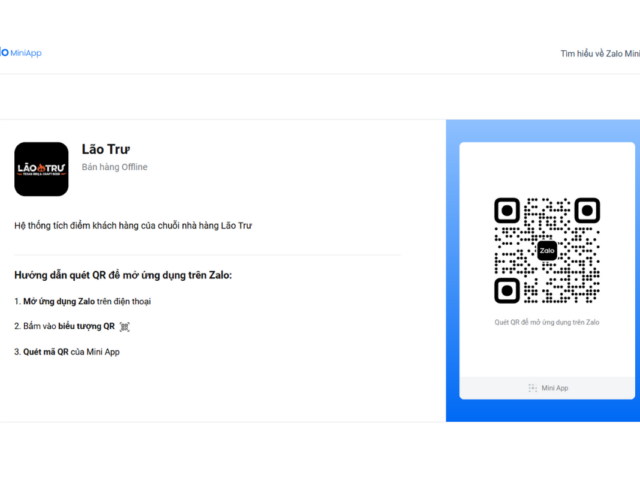Click the Zalo MiniApp logo
Viewport: 640px width, 480px height.
pos(21,53)
